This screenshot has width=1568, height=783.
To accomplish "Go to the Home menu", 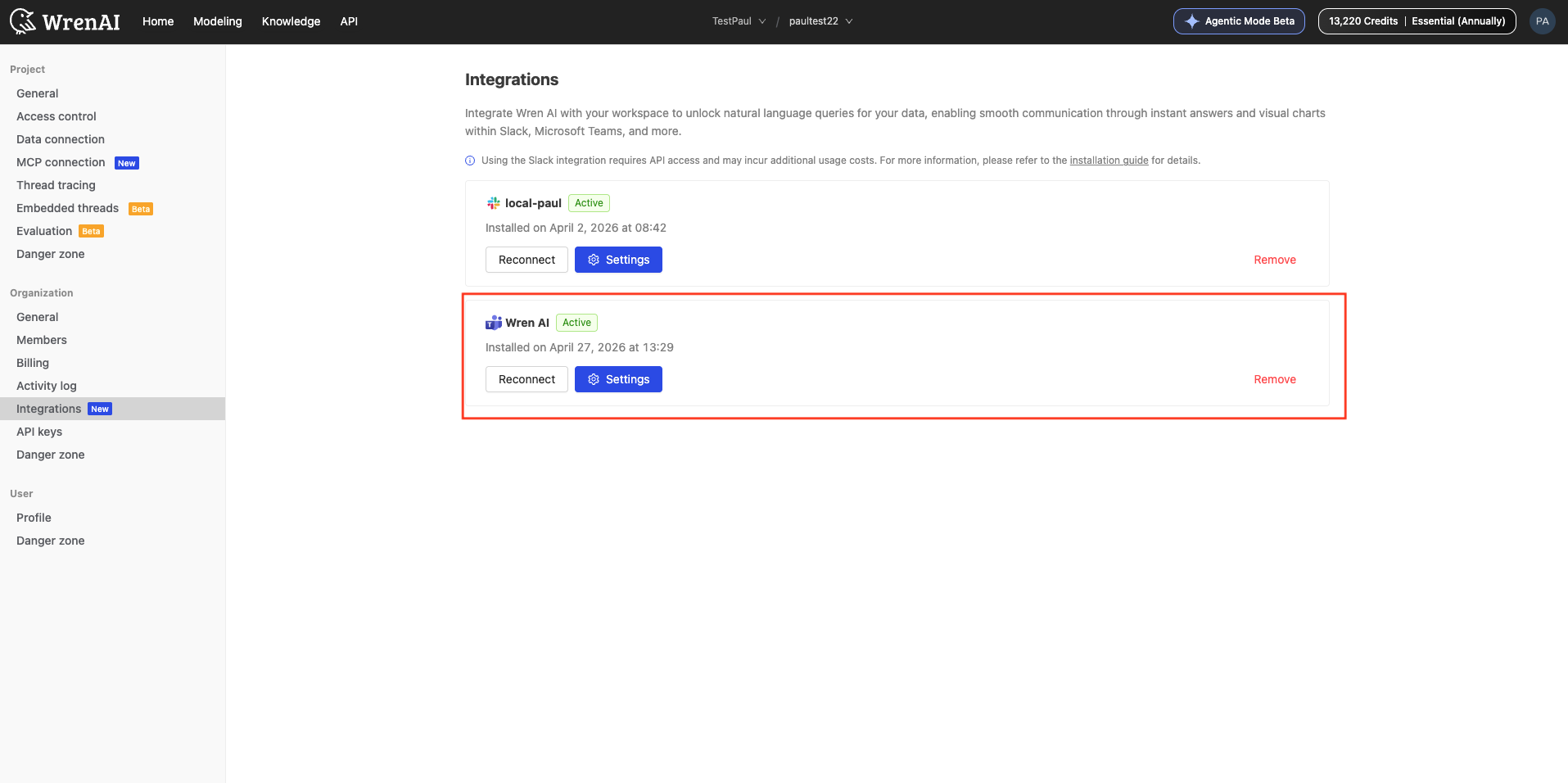I will tap(158, 21).
